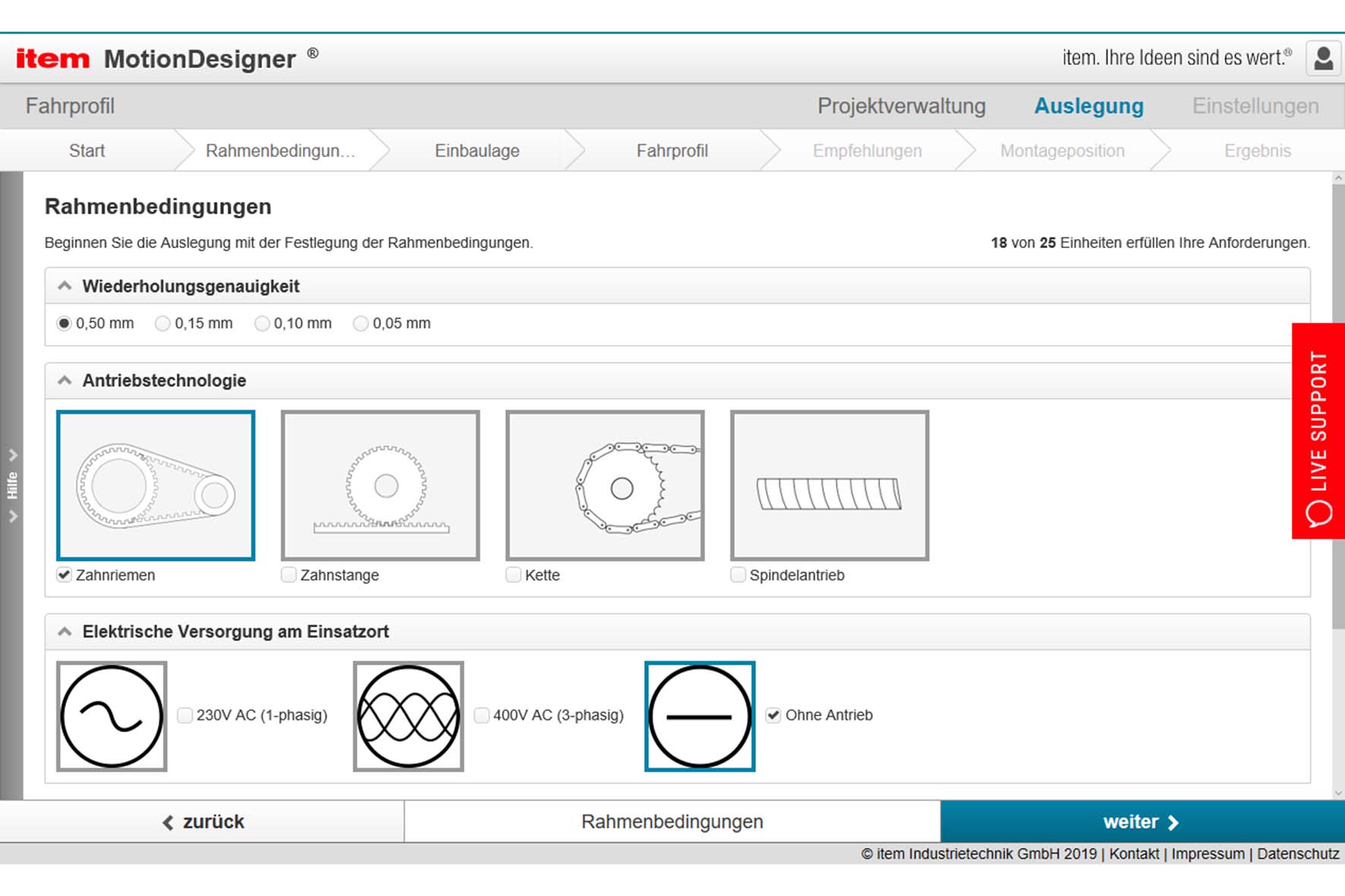Check the Kette checkbox
This screenshot has width=1345, height=896.
pyautogui.click(x=514, y=575)
